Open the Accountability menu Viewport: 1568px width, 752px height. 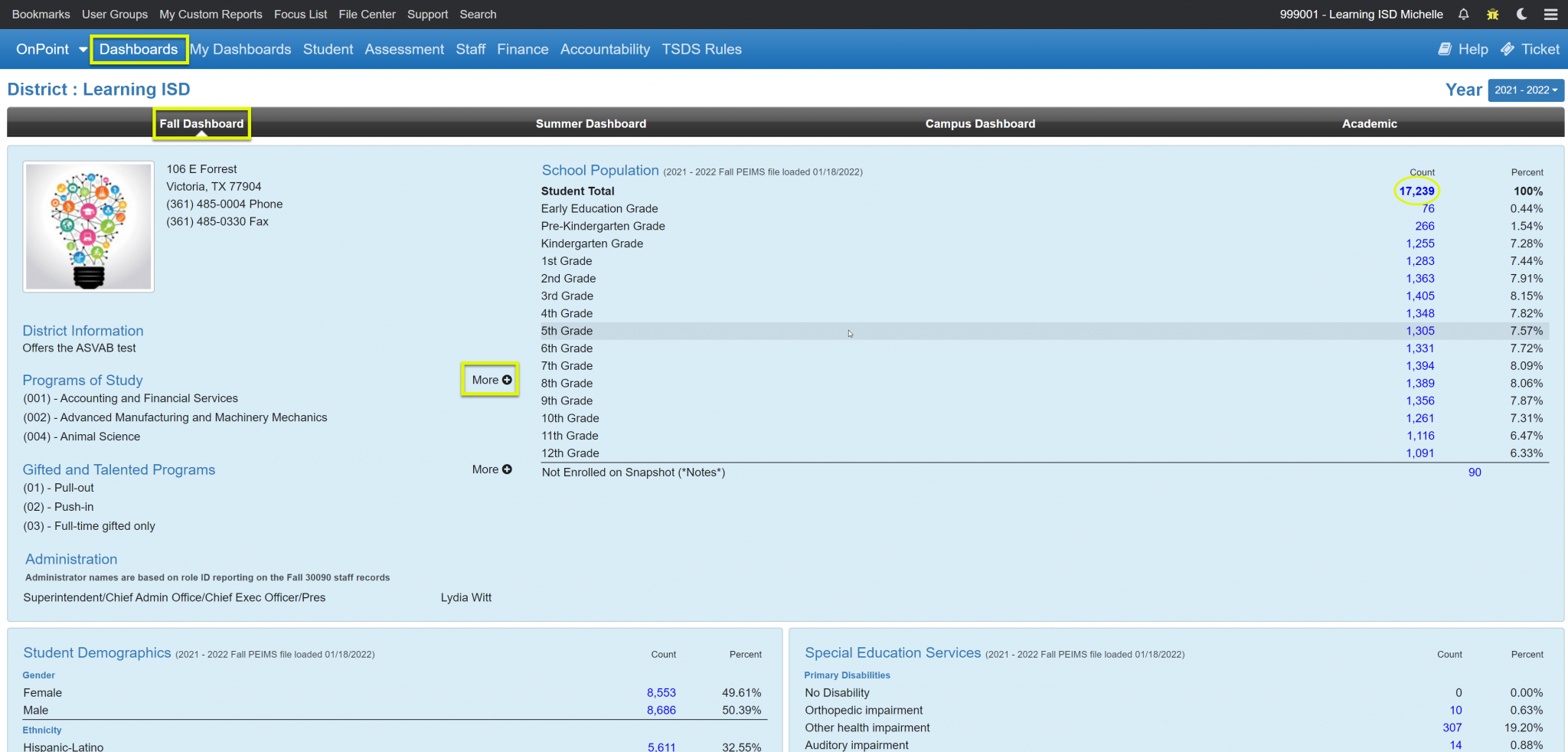(605, 49)
